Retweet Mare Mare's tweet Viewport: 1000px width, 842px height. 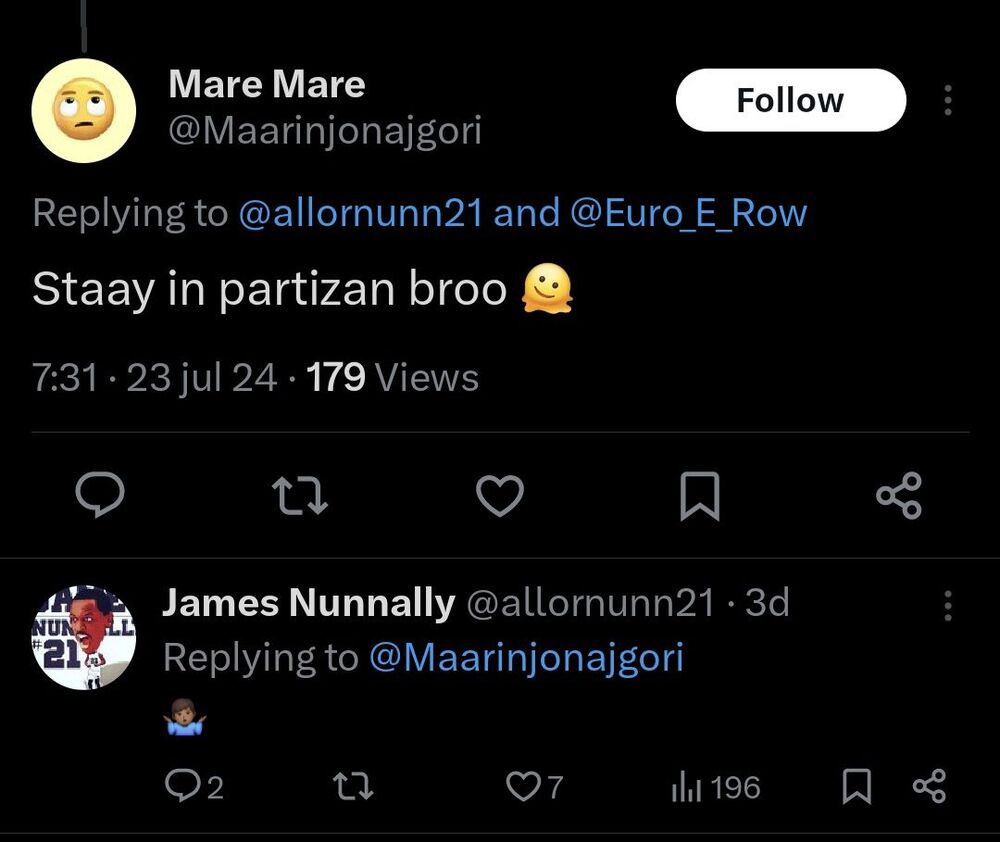point(299,494)
